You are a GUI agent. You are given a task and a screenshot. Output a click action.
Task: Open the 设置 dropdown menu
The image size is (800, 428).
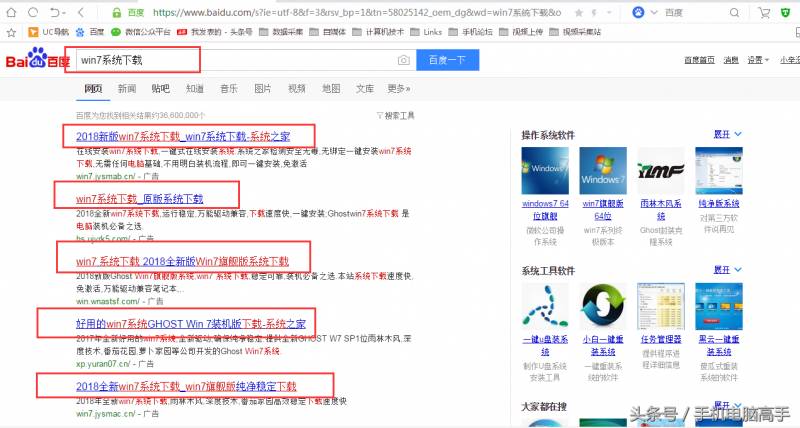point(758,60)
